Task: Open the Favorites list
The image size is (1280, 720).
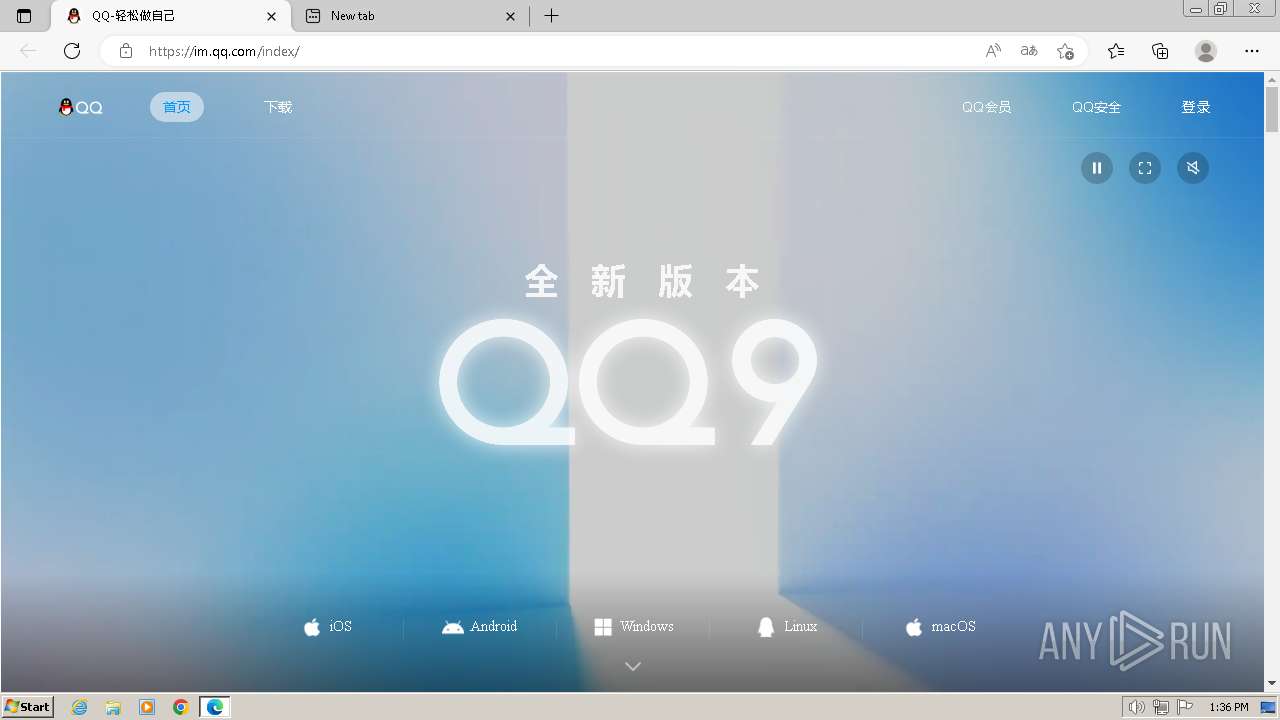Action: 1116,51
